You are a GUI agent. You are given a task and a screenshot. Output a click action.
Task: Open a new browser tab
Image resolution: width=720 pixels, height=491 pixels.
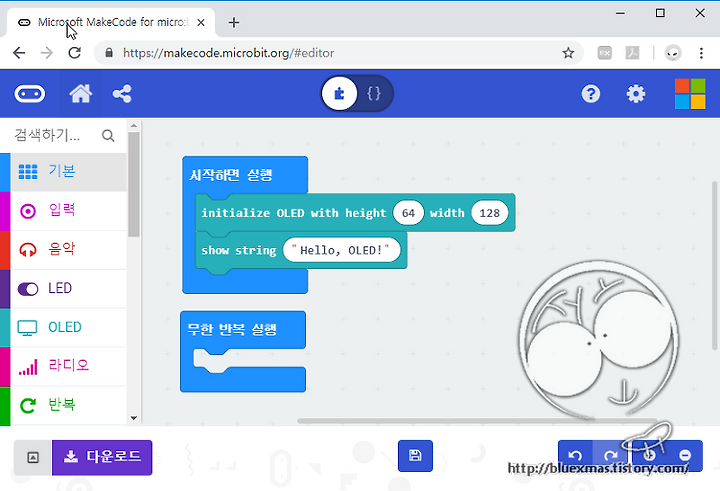coord(234,22)
